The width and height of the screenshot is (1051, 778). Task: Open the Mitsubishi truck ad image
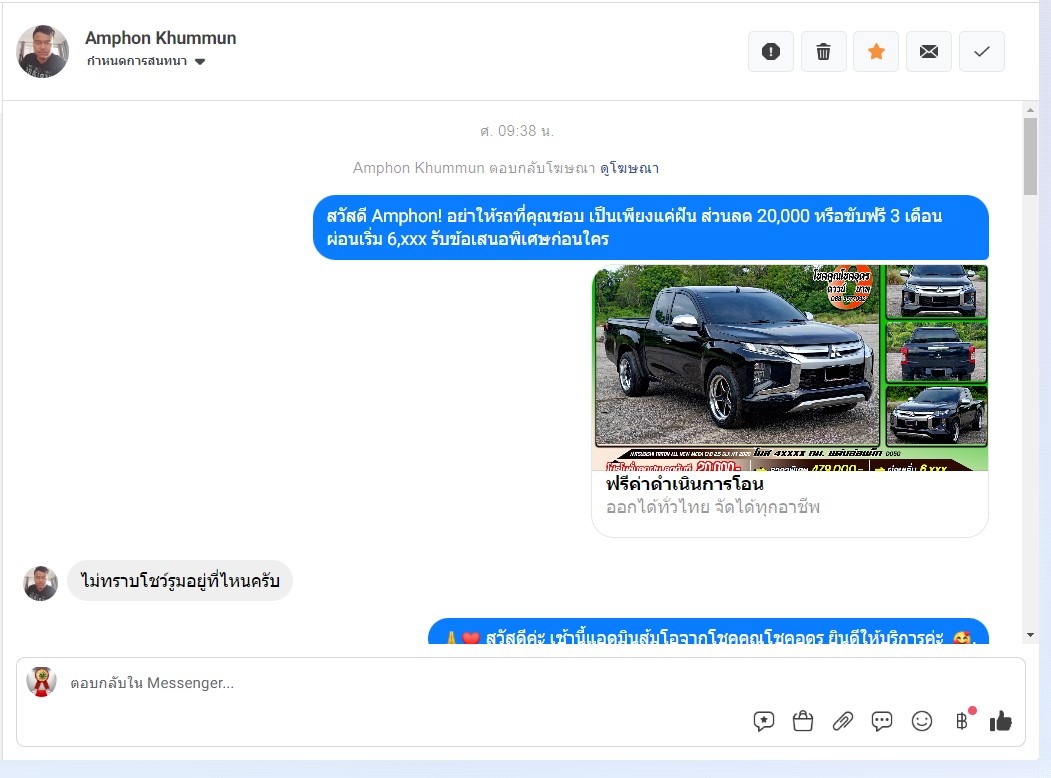790,367
